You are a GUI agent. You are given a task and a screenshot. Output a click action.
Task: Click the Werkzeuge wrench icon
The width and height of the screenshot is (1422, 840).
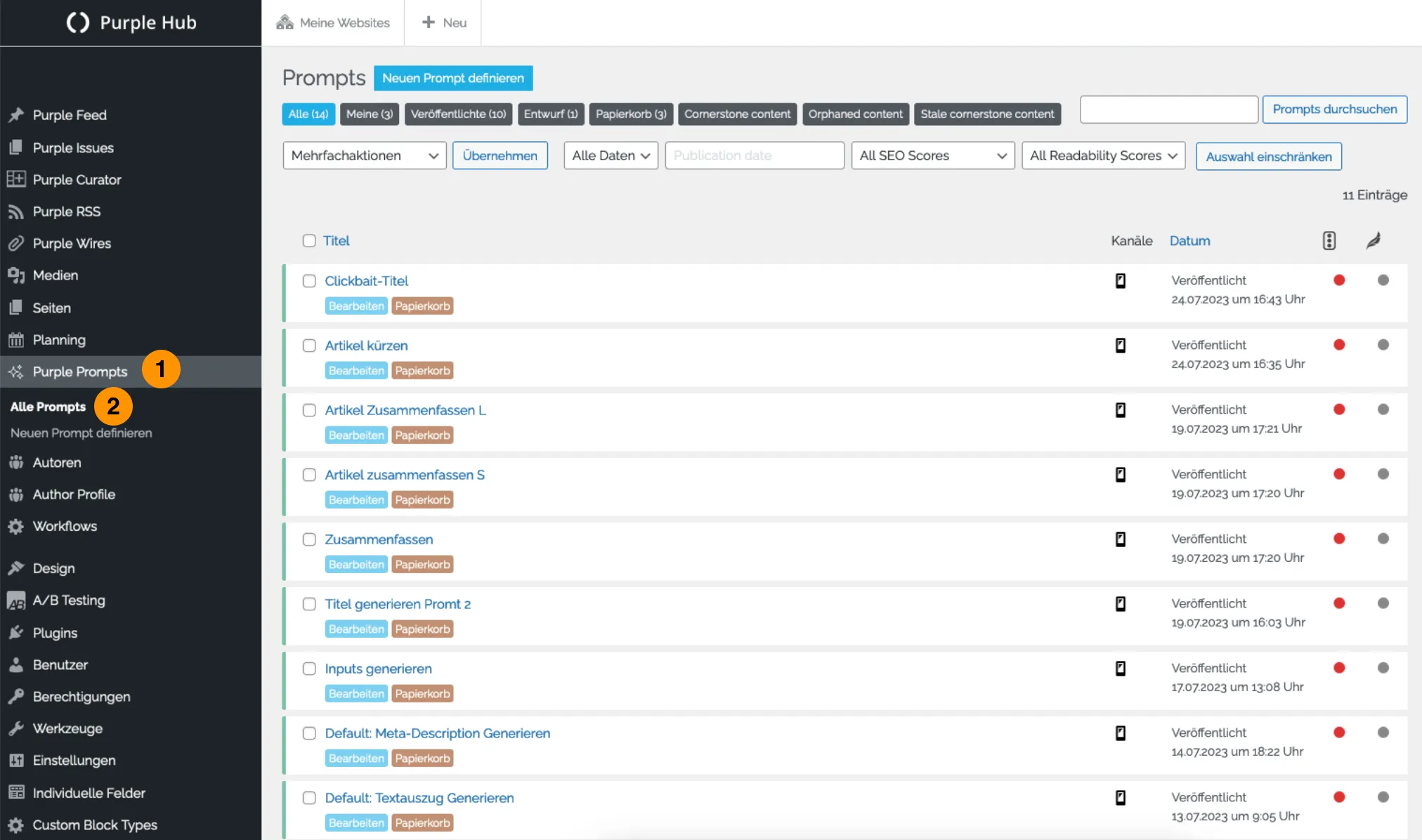point(16,728)
